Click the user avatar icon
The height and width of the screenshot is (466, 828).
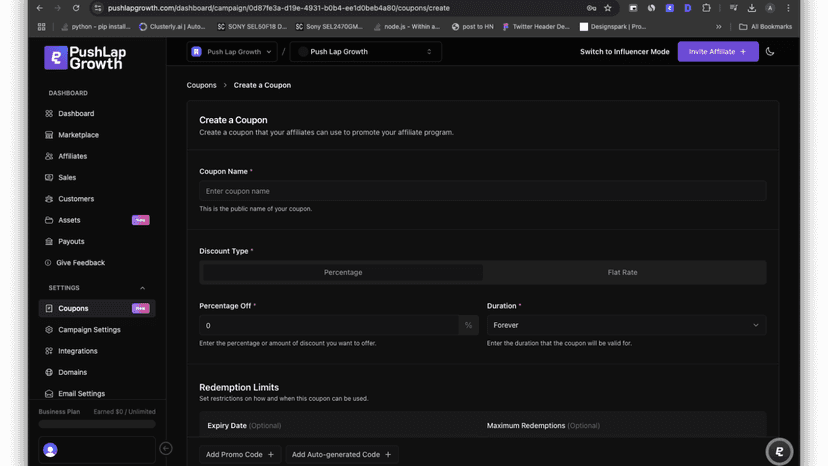[50, 450]
